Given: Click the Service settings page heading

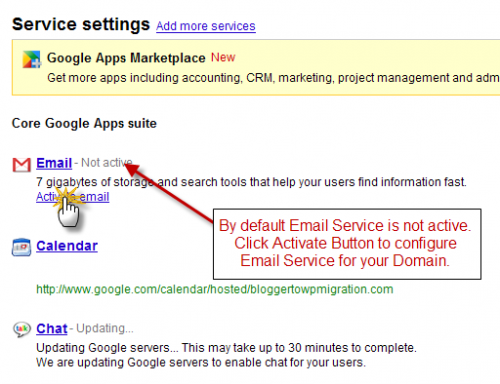Looking at the screenshot, I should (x=81, y=24).
